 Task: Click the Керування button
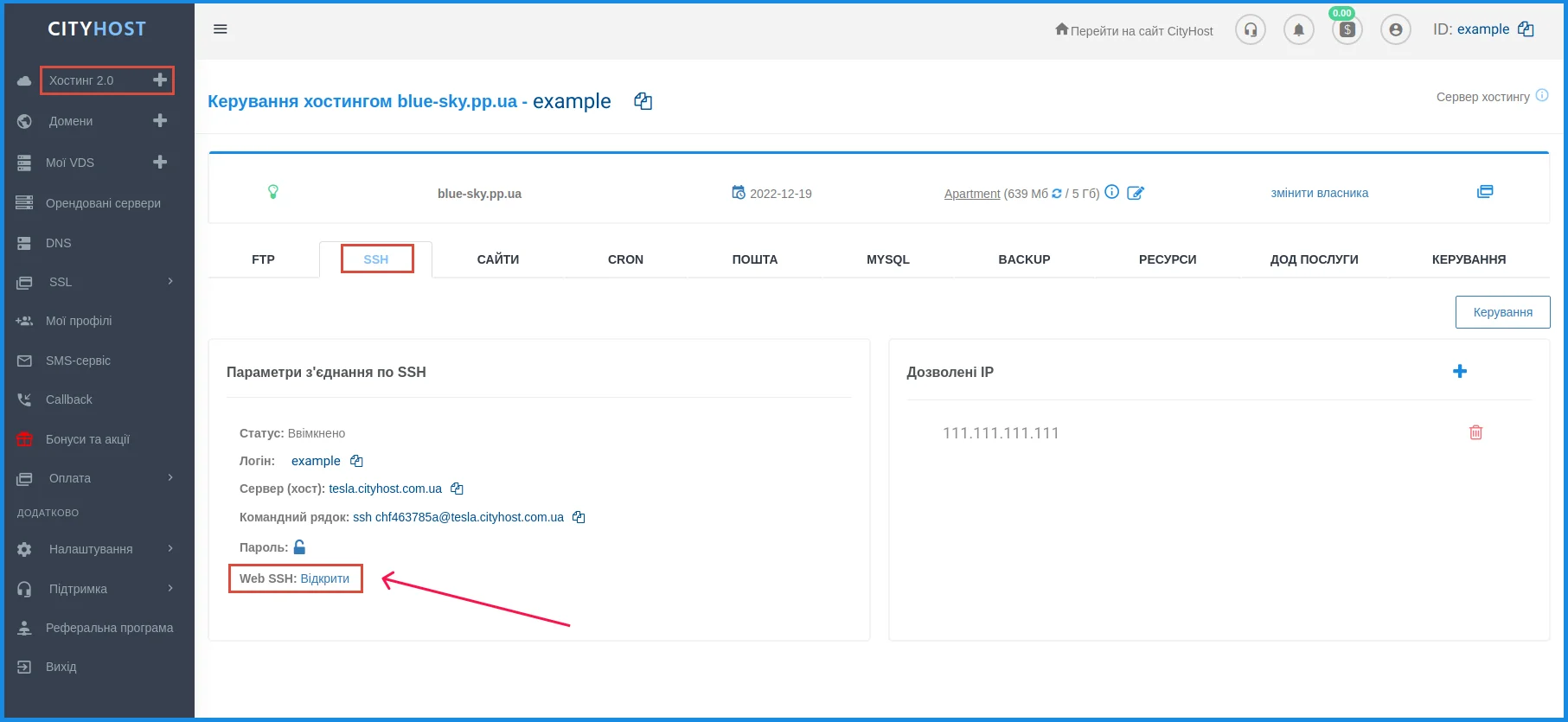(x=1503, y=312)
